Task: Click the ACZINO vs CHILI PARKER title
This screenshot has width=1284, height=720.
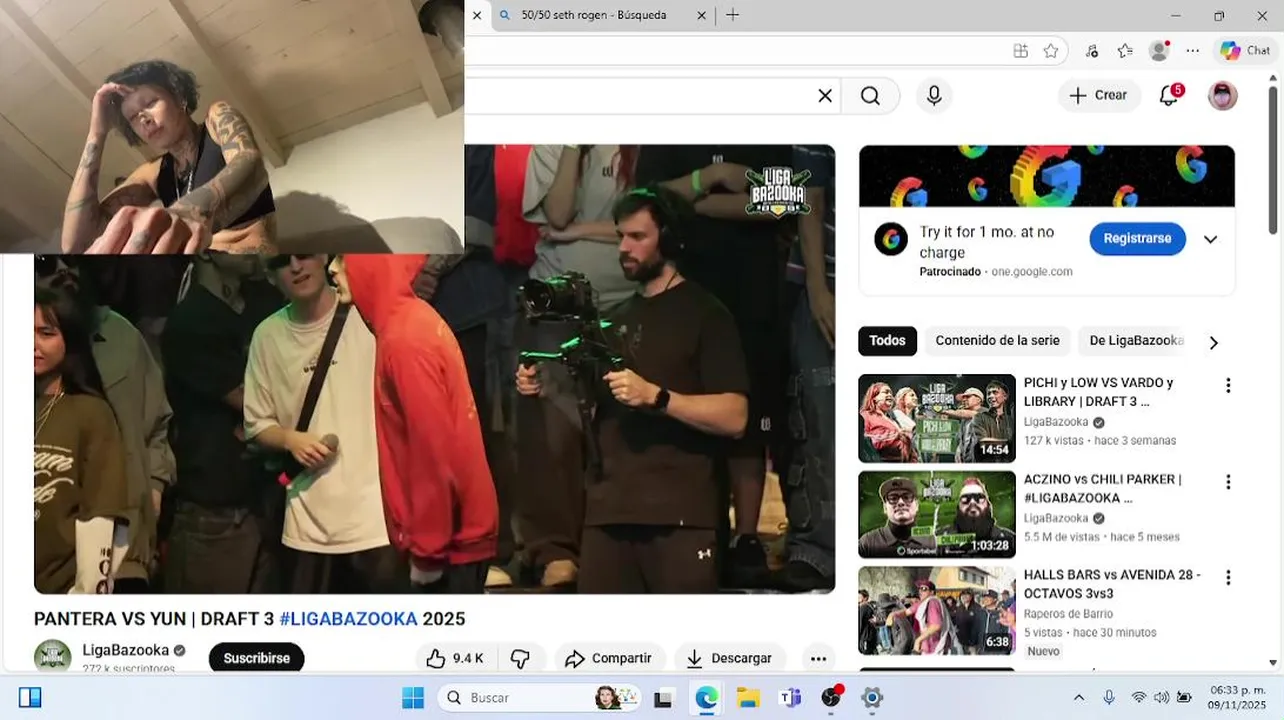Action: point(1102,488)
